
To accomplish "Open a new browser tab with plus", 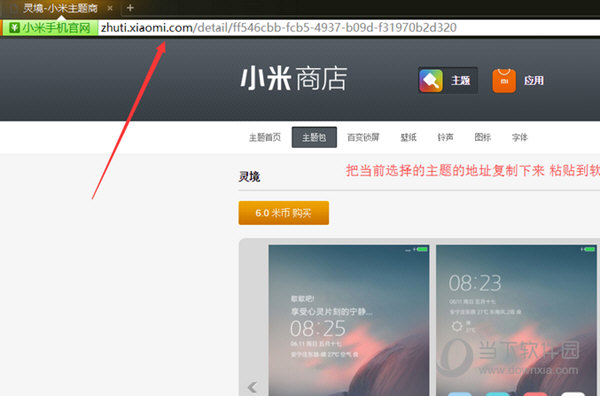I will click(x=130, y=8).
